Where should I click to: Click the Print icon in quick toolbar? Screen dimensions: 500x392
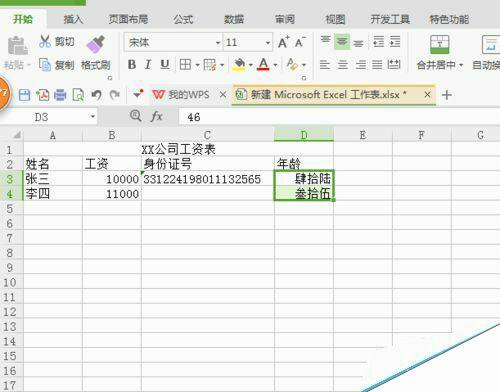click(x=60, y=95)
